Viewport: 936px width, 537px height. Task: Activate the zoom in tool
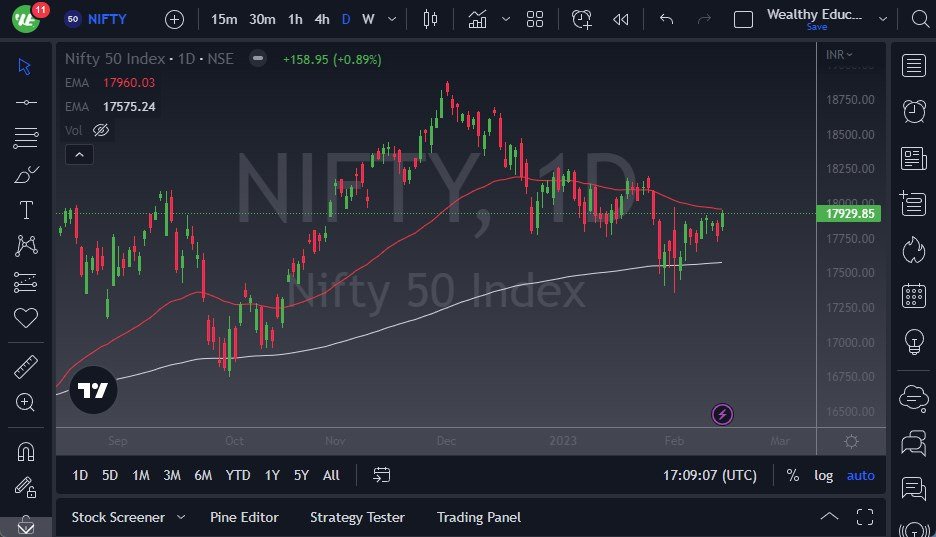(x=25, y=403)
